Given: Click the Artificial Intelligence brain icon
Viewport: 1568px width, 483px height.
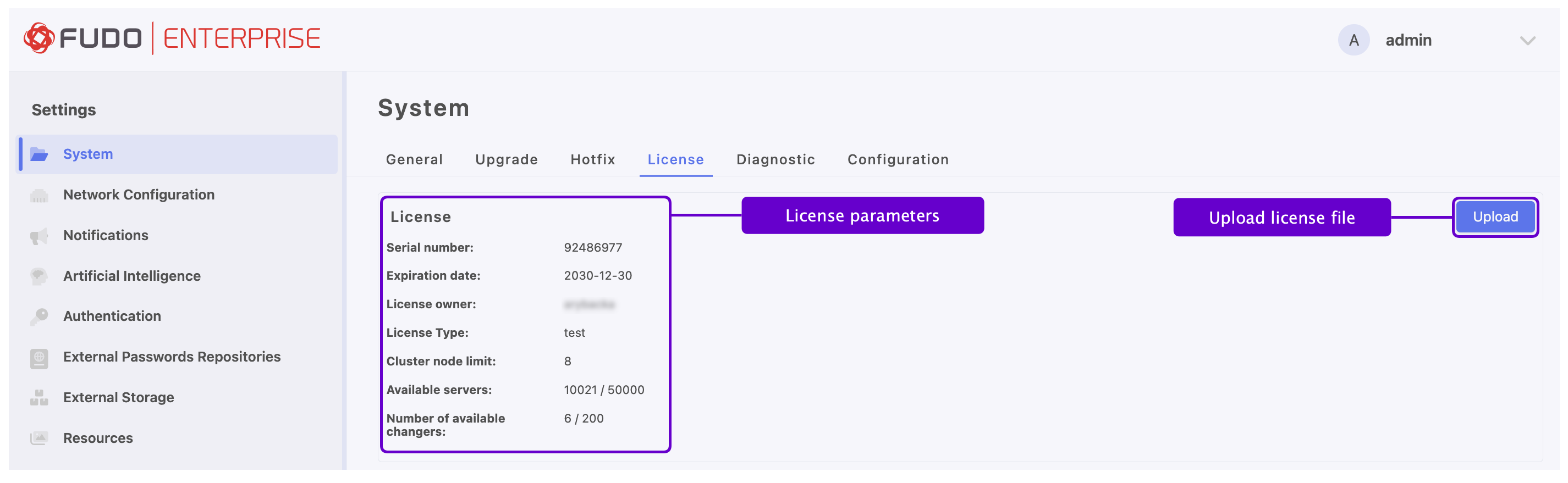Looking at the screenshot, I should 39,276.
